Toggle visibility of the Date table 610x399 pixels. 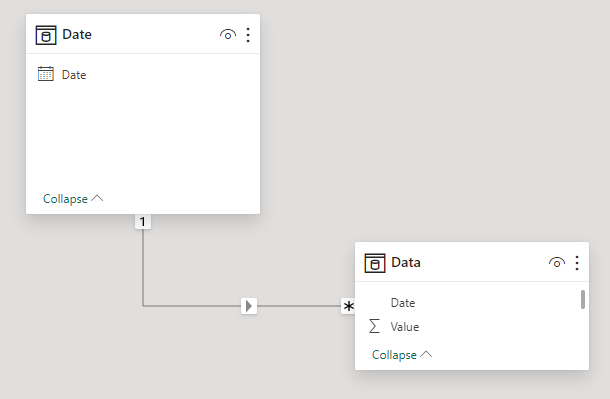pos(228,35)
